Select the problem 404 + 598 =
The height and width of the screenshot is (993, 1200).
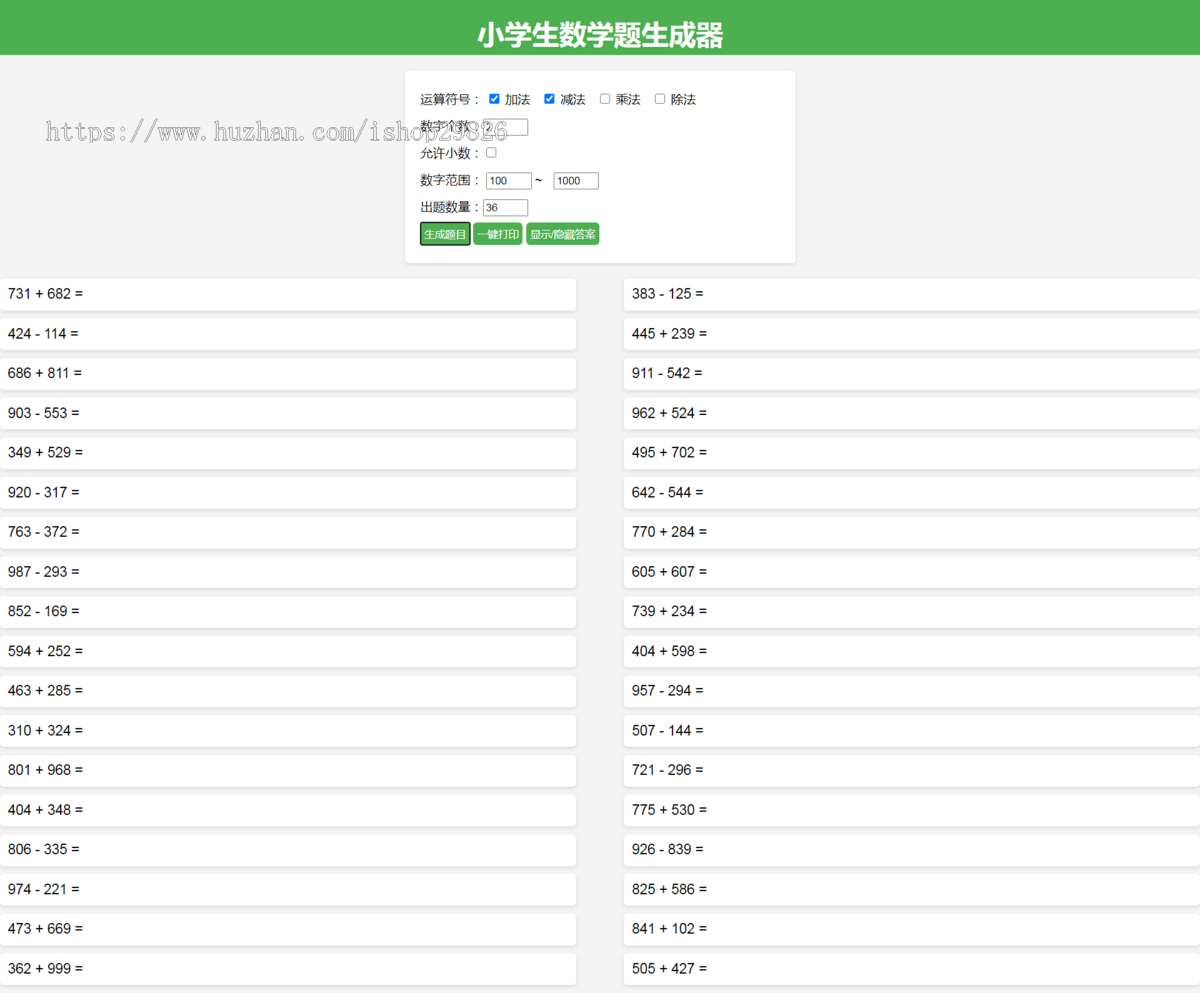[912, 651]
